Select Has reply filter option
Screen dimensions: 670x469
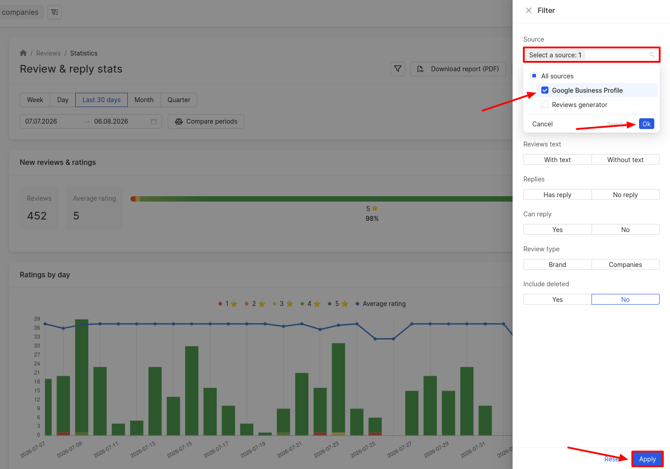pos(557,194)
